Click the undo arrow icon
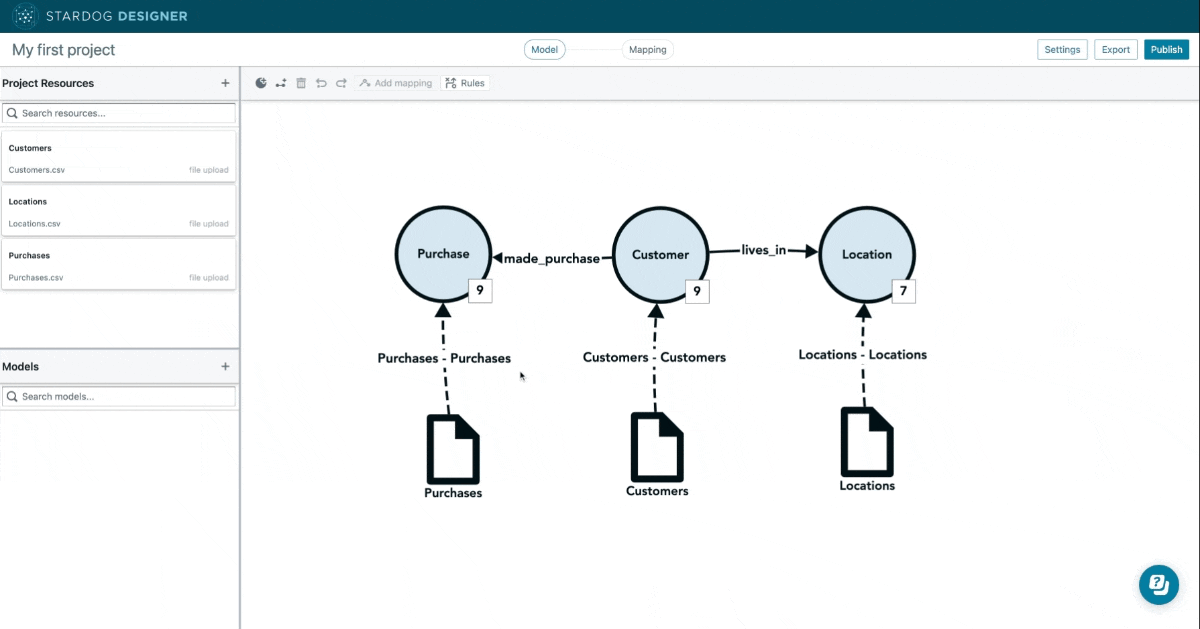Screen dimensions: 1200x629 pos(321,83)
